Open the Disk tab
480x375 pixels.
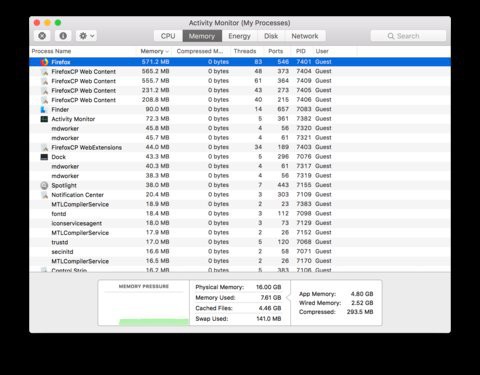[x=271, y=36]
